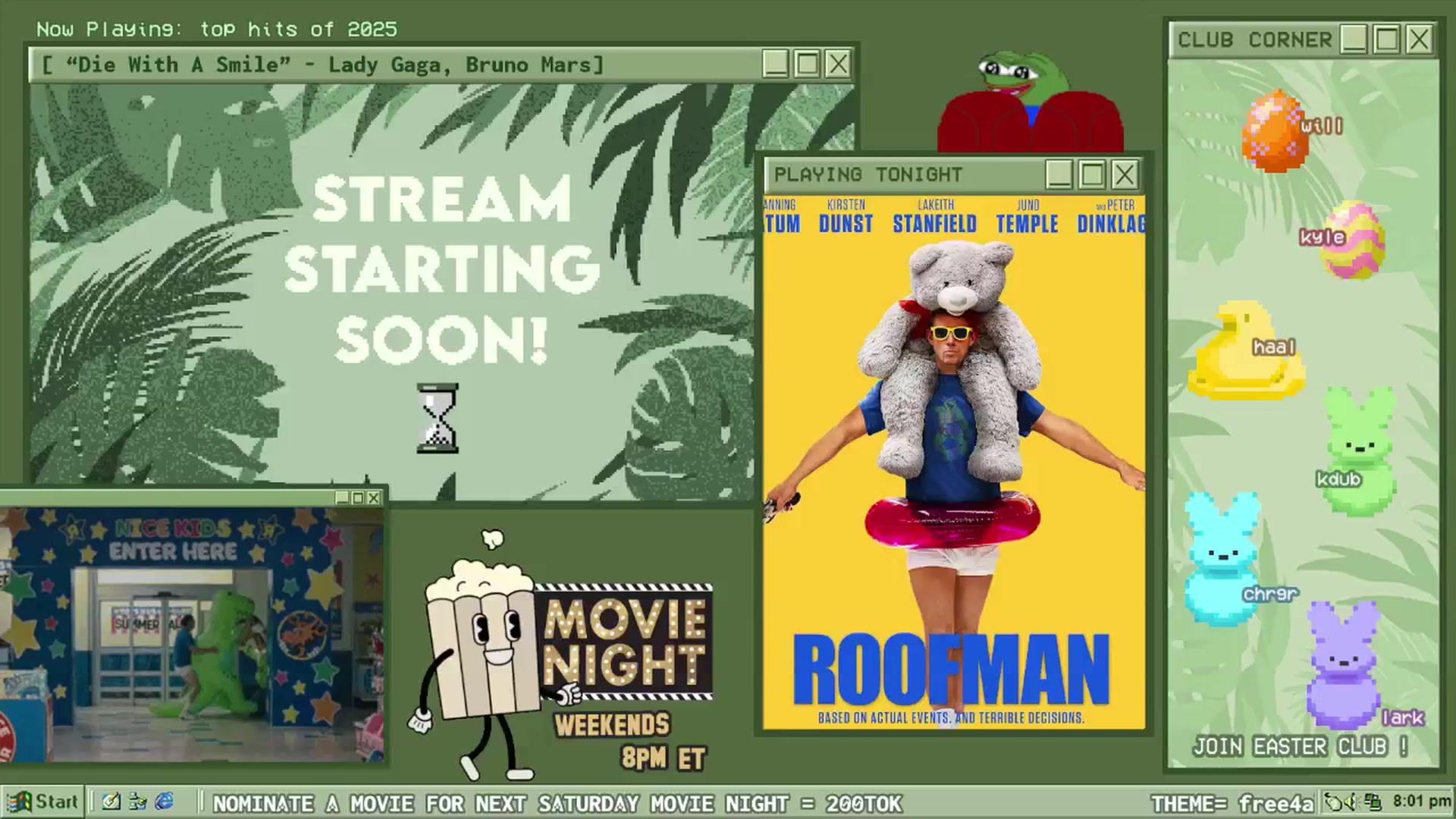Viewport: 1456px width, 819px height.
Task: Close the small movie clip window
Action: click(x=373, y=498)
